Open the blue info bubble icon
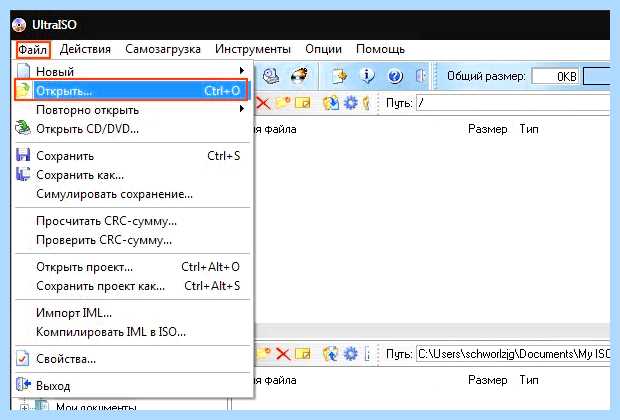620x420 pixels. click(367, 75)
